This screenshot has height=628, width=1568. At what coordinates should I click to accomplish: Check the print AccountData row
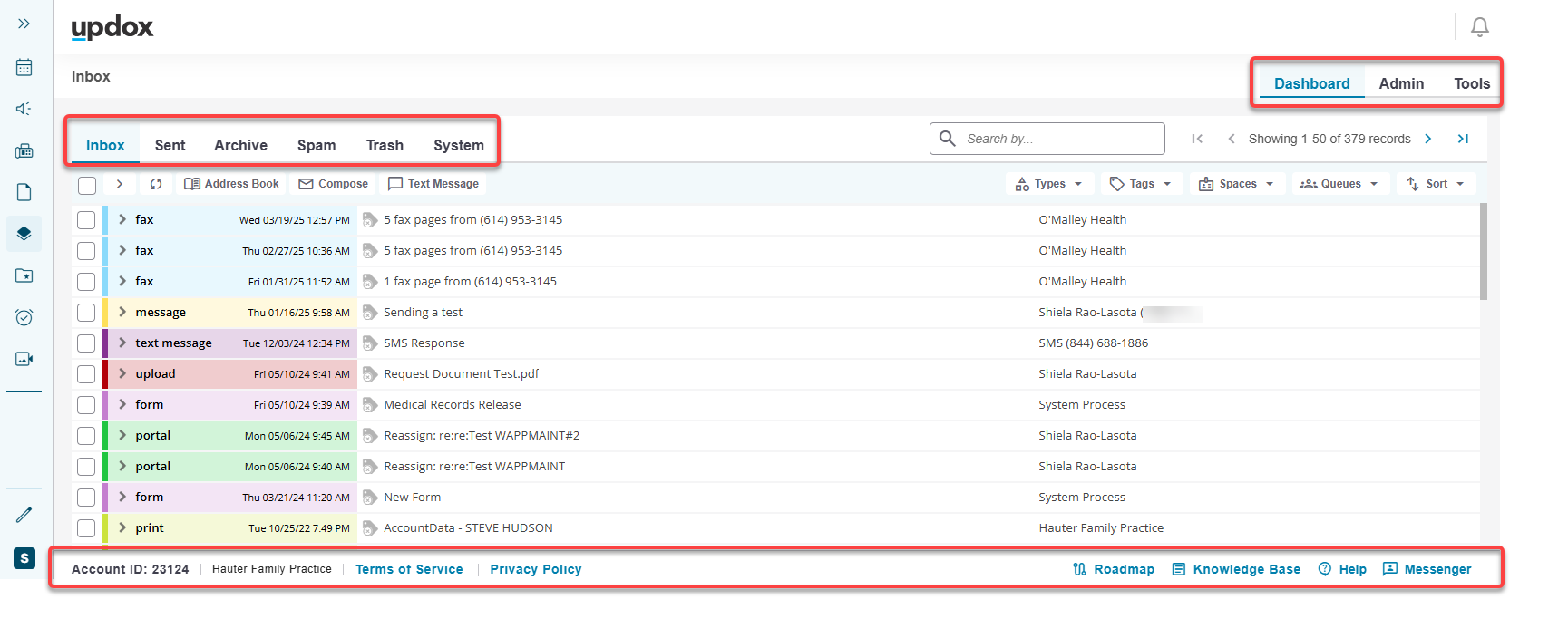pos(86,528)
